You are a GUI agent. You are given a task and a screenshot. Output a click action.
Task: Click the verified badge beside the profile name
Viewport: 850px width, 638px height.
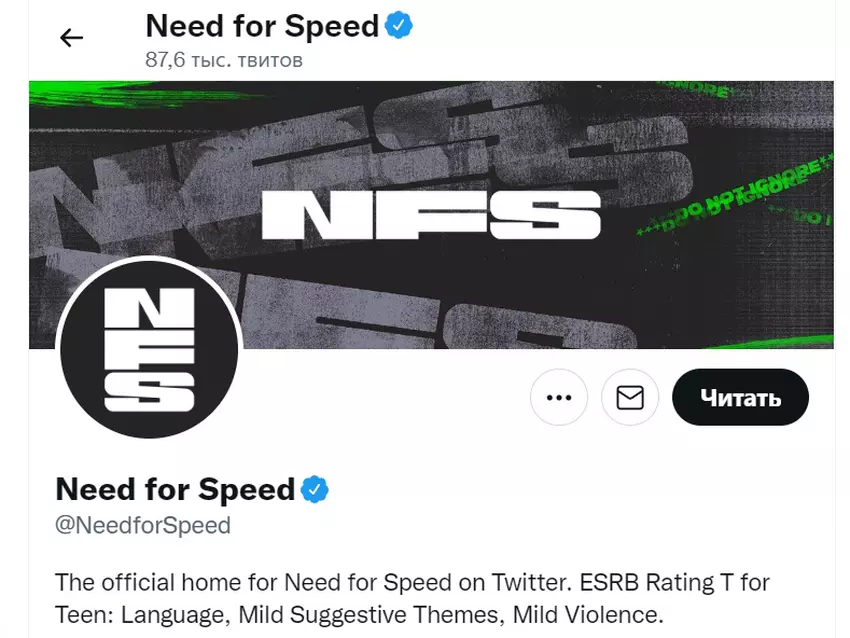(x=316, y=489)
